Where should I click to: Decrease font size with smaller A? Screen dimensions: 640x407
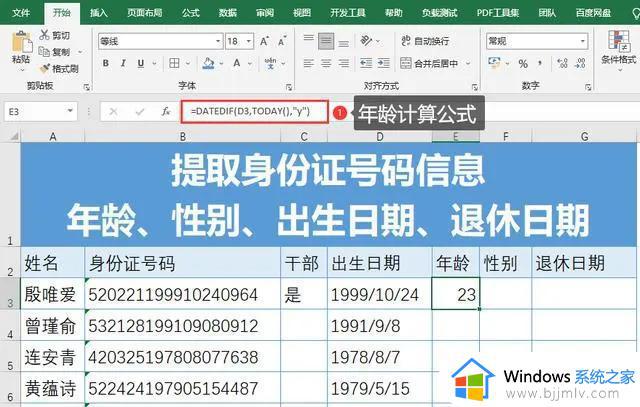[x=282, y=41]
